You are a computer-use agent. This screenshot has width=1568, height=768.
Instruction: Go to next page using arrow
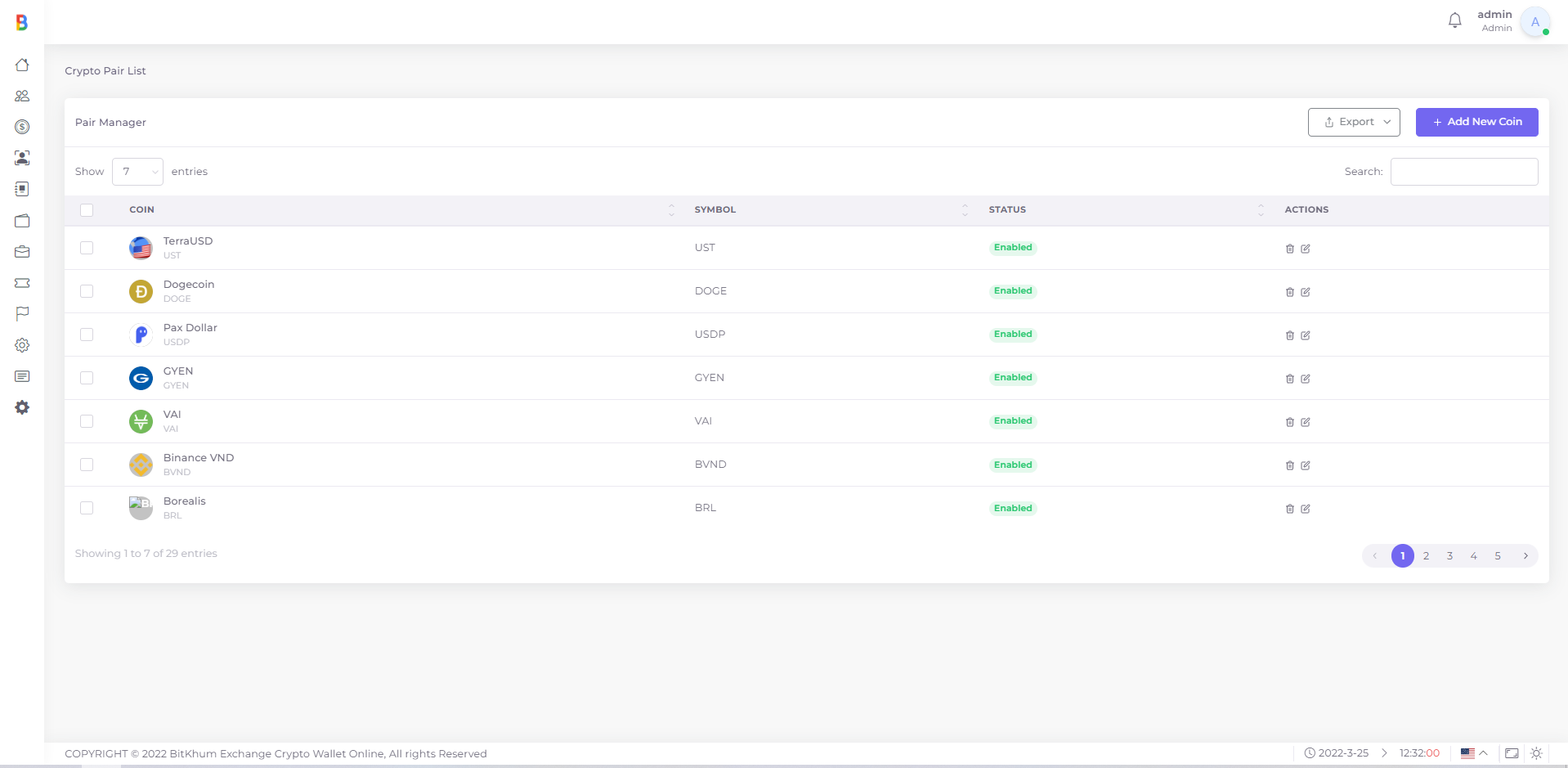(x=1525, y=556)
